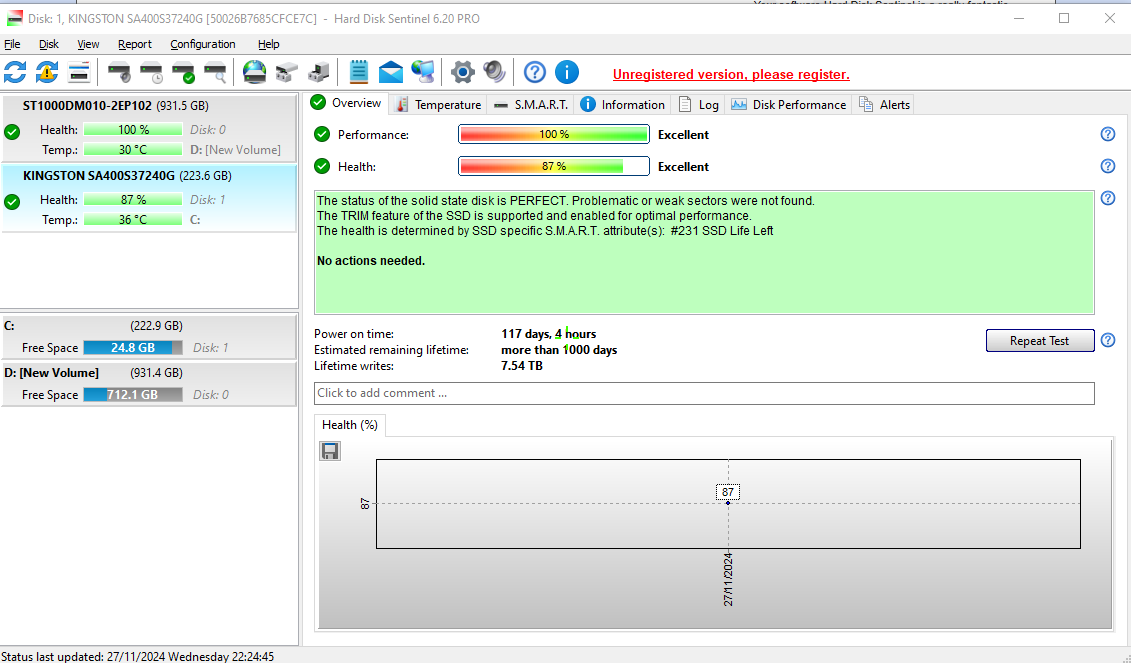
Task: Click the C: free space 24.8 GB bar
Action: pos(133,348)
